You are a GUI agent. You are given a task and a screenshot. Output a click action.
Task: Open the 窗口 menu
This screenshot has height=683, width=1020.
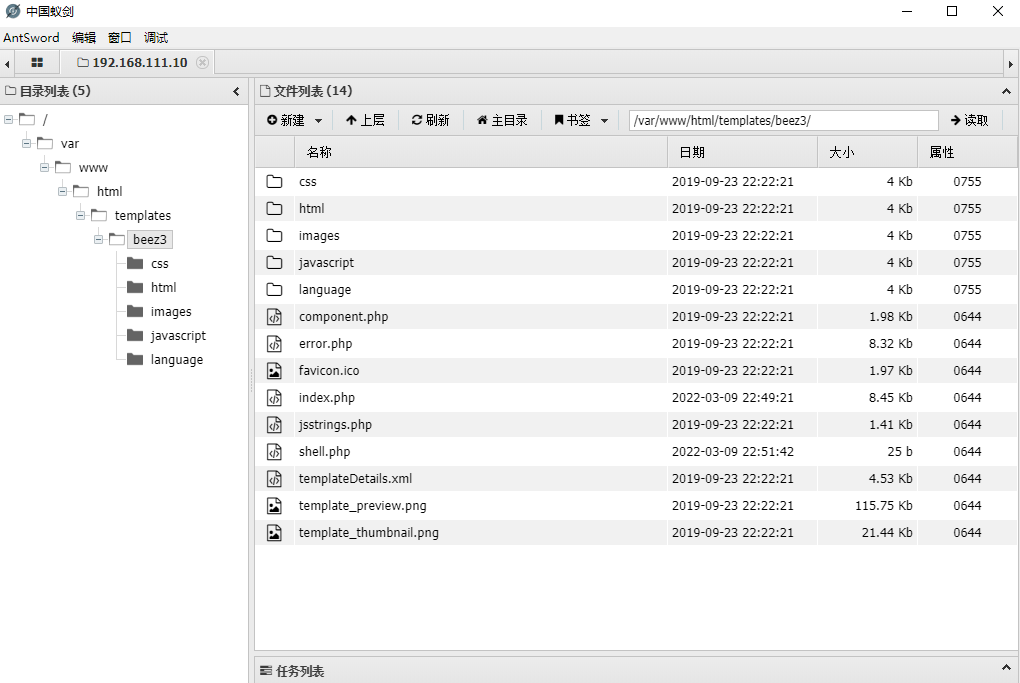(120, 38)
